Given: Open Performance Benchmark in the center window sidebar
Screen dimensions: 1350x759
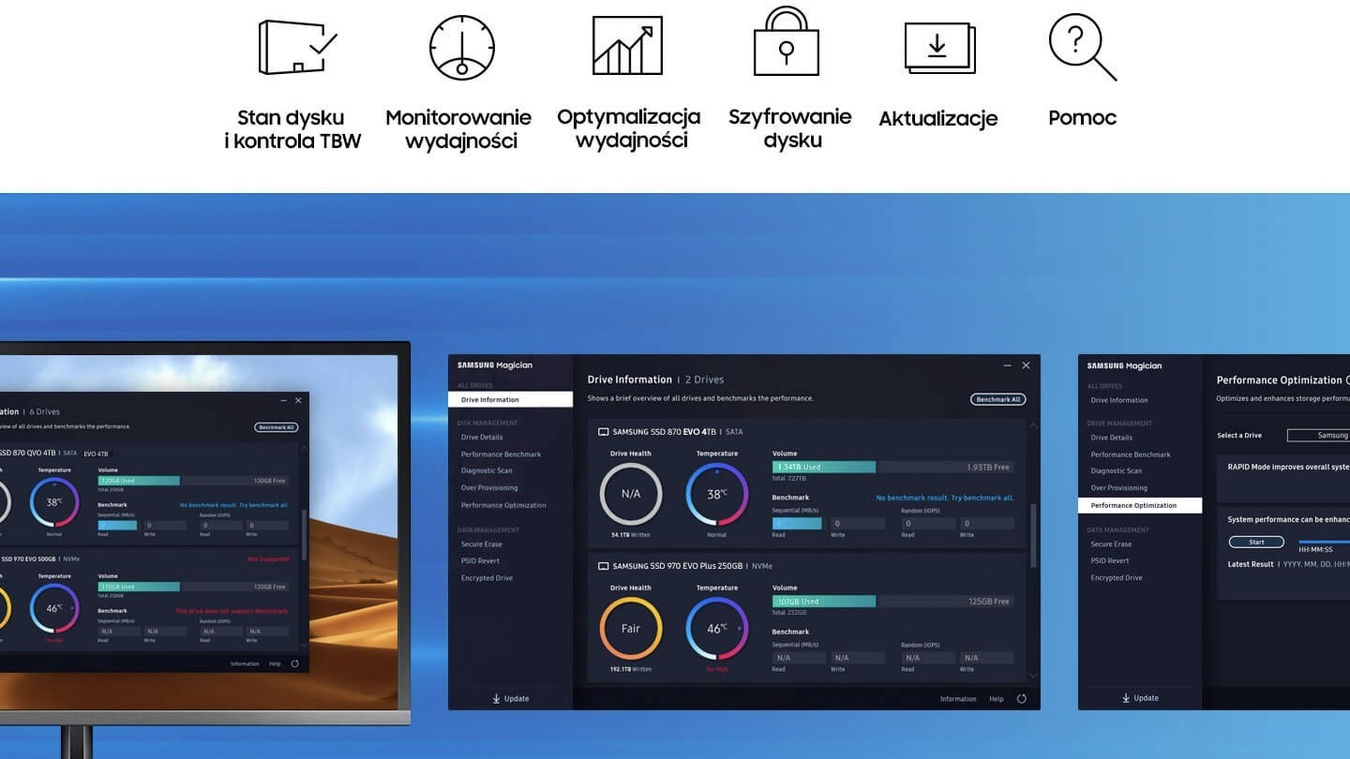Looking at the screenshot, I should (501, 454).
